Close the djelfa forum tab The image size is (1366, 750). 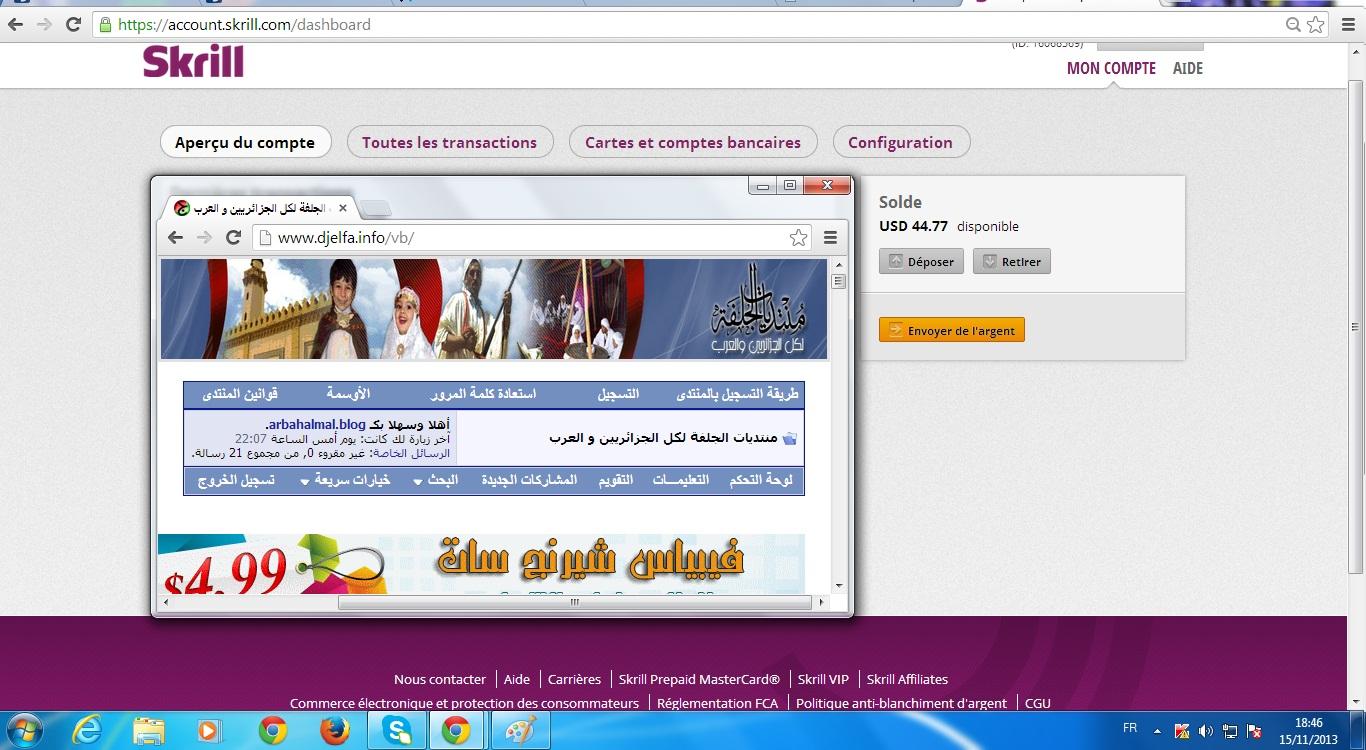click(x=343, y=208)
